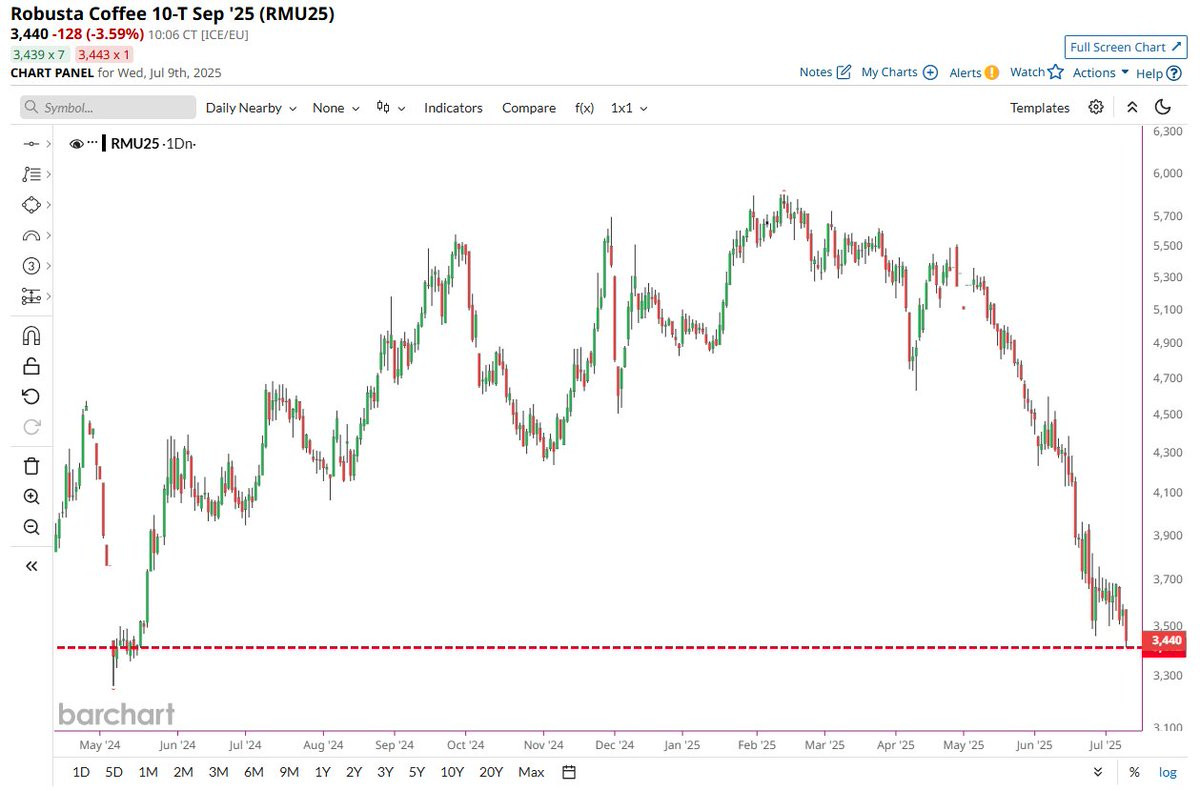Click the zoom in magnifier
The image size is (1200, 791).
(x=31, y=497)
